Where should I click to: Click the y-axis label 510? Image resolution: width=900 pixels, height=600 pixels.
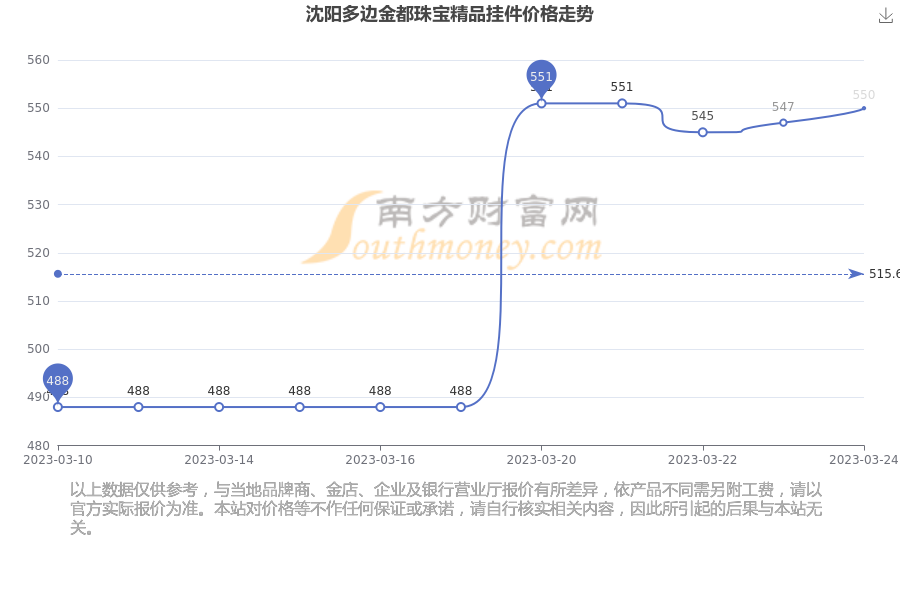(38, 301)
